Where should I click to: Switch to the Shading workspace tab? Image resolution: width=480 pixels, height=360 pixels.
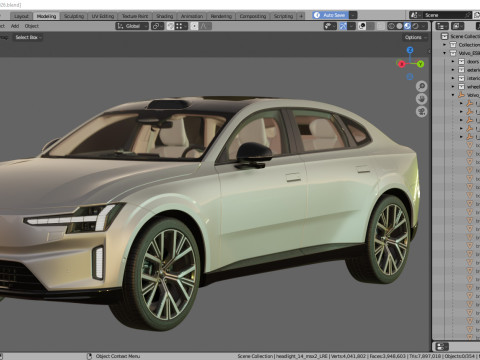click(x=165, y=16)
